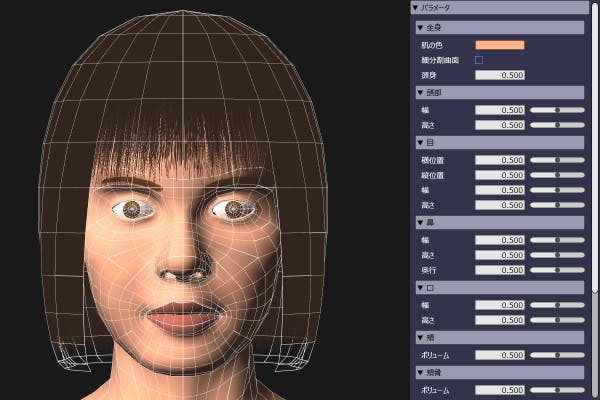Viewport: 600px width, 400px height.
Task: Collapse the 頭部 section triangle
Action: 419,93
